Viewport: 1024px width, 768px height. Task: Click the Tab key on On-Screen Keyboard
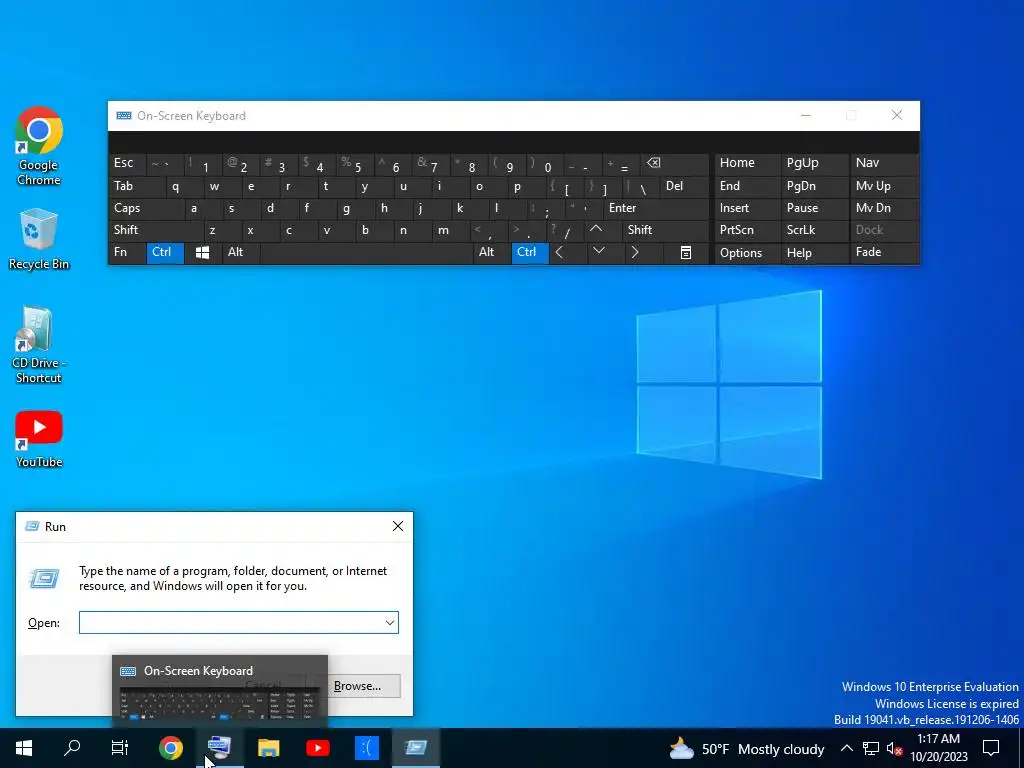point(136,186)
